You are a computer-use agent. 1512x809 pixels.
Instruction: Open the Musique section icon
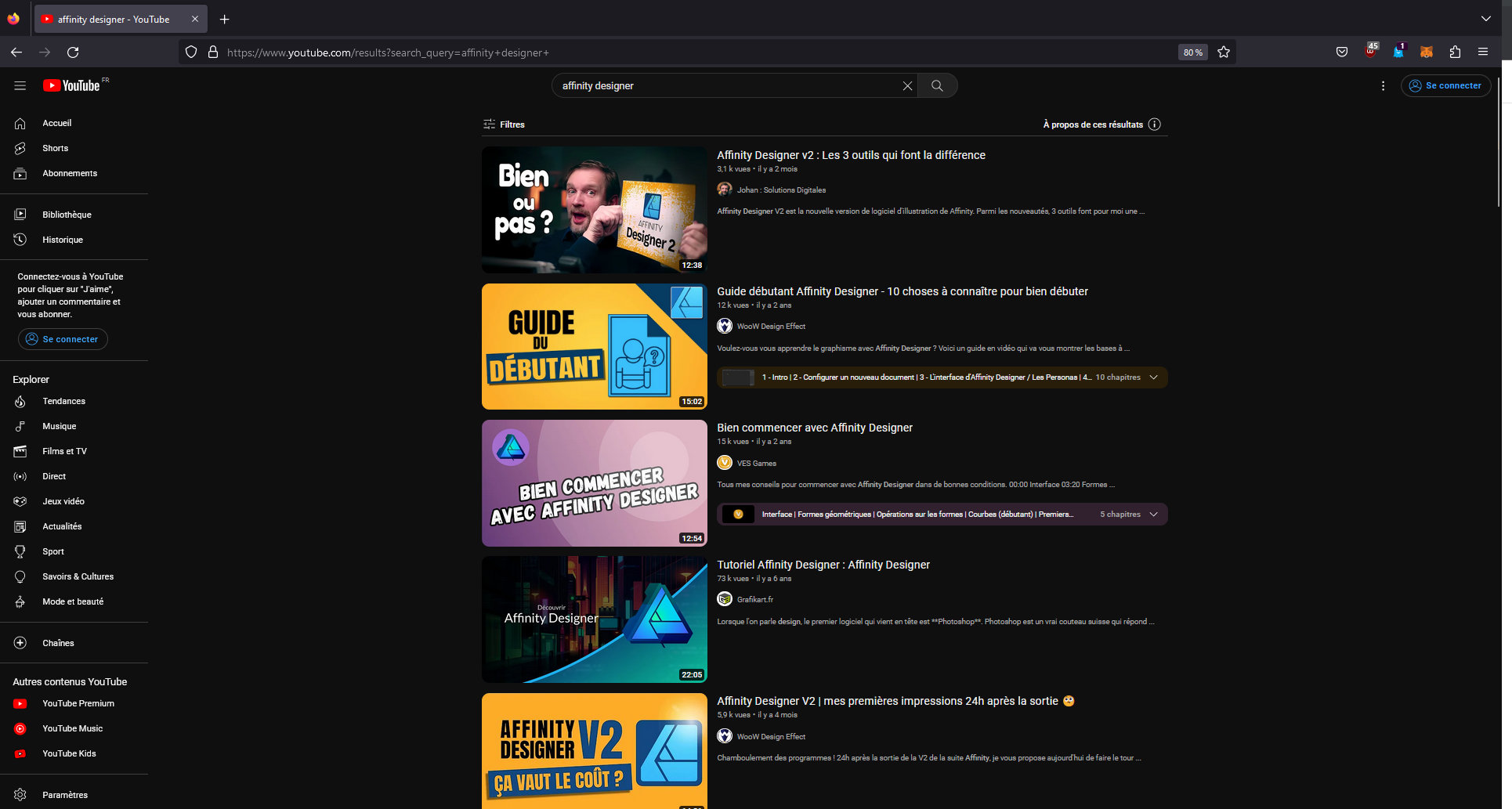pos(20,426)
